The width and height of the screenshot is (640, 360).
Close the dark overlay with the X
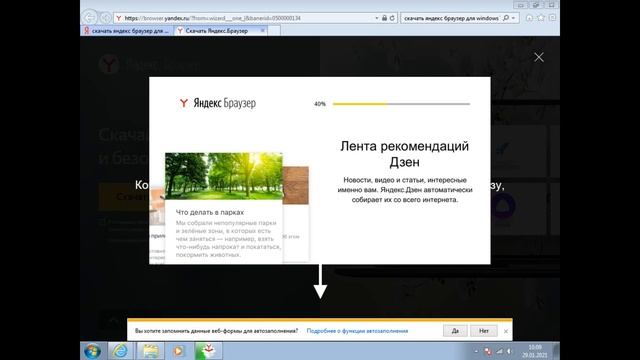pos(539,57)
